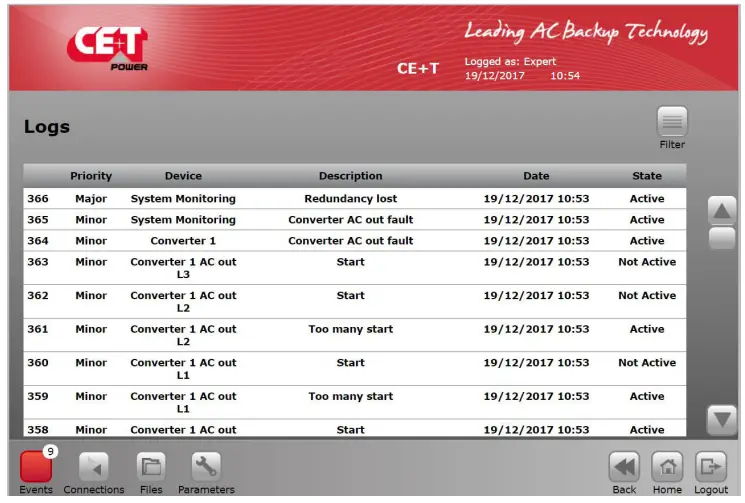The height and width of the screenshot is (503, 745).
Task: Click the Logged as: Expert text
Action: pyautogui.click(x=510, y=62)
